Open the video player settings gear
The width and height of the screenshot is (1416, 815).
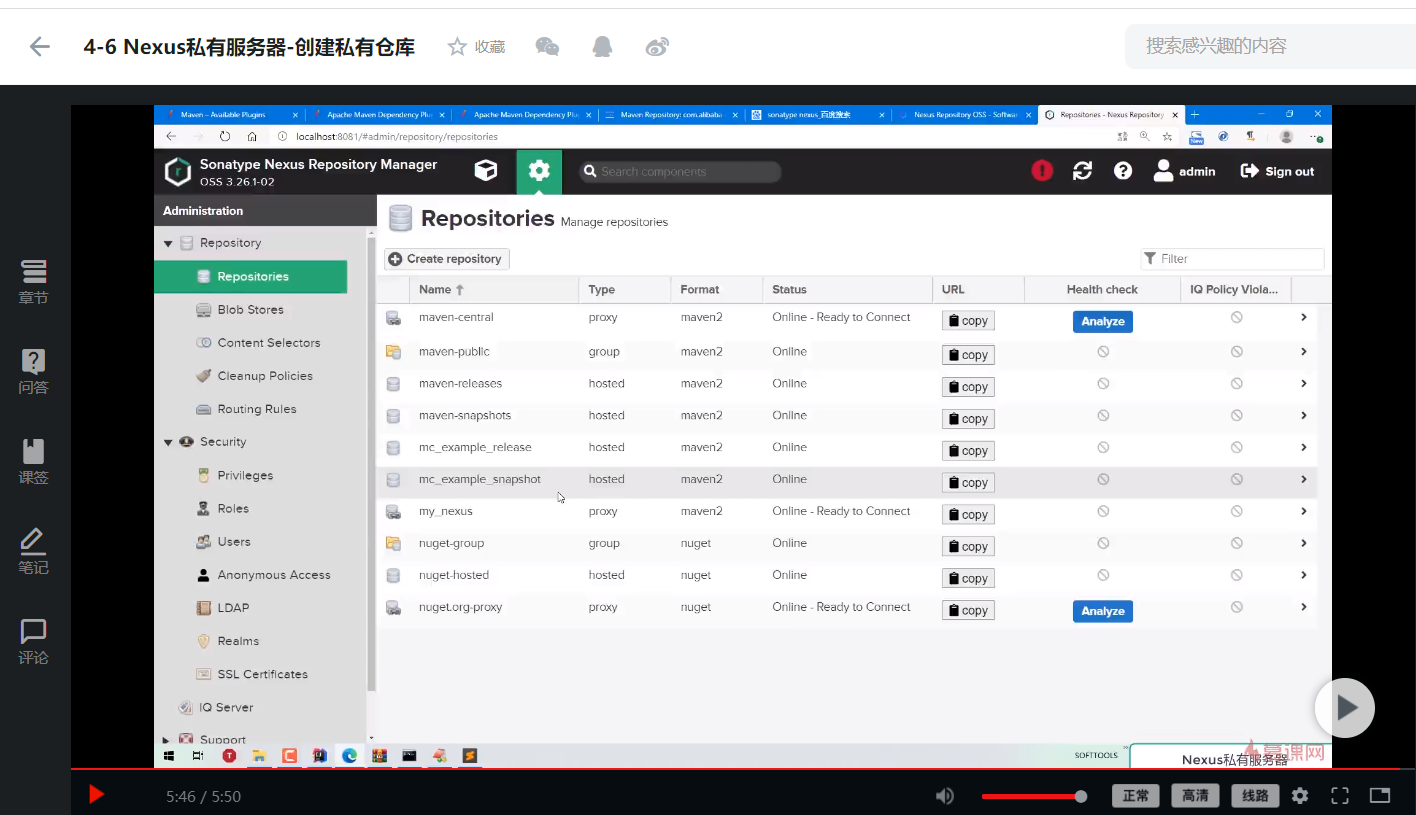point(1300,796)
